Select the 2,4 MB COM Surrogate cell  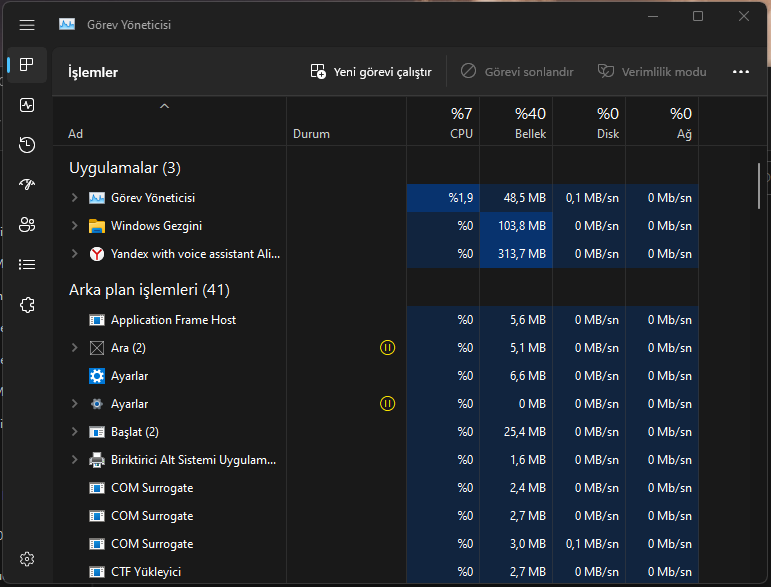[516, 488]
